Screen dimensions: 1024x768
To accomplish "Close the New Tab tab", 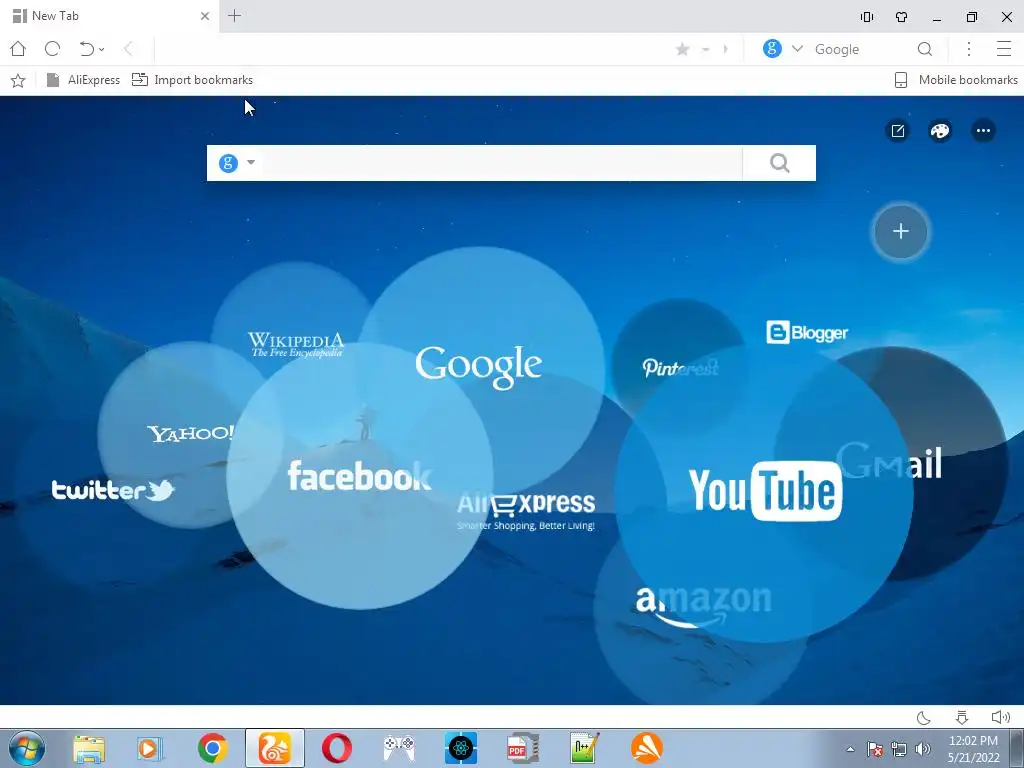I will coord(205,16).
